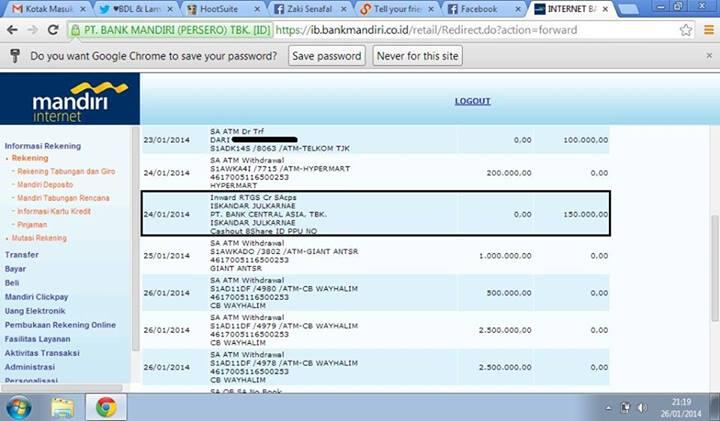Click the page vertical scrollbar thumb

point(715,268)
